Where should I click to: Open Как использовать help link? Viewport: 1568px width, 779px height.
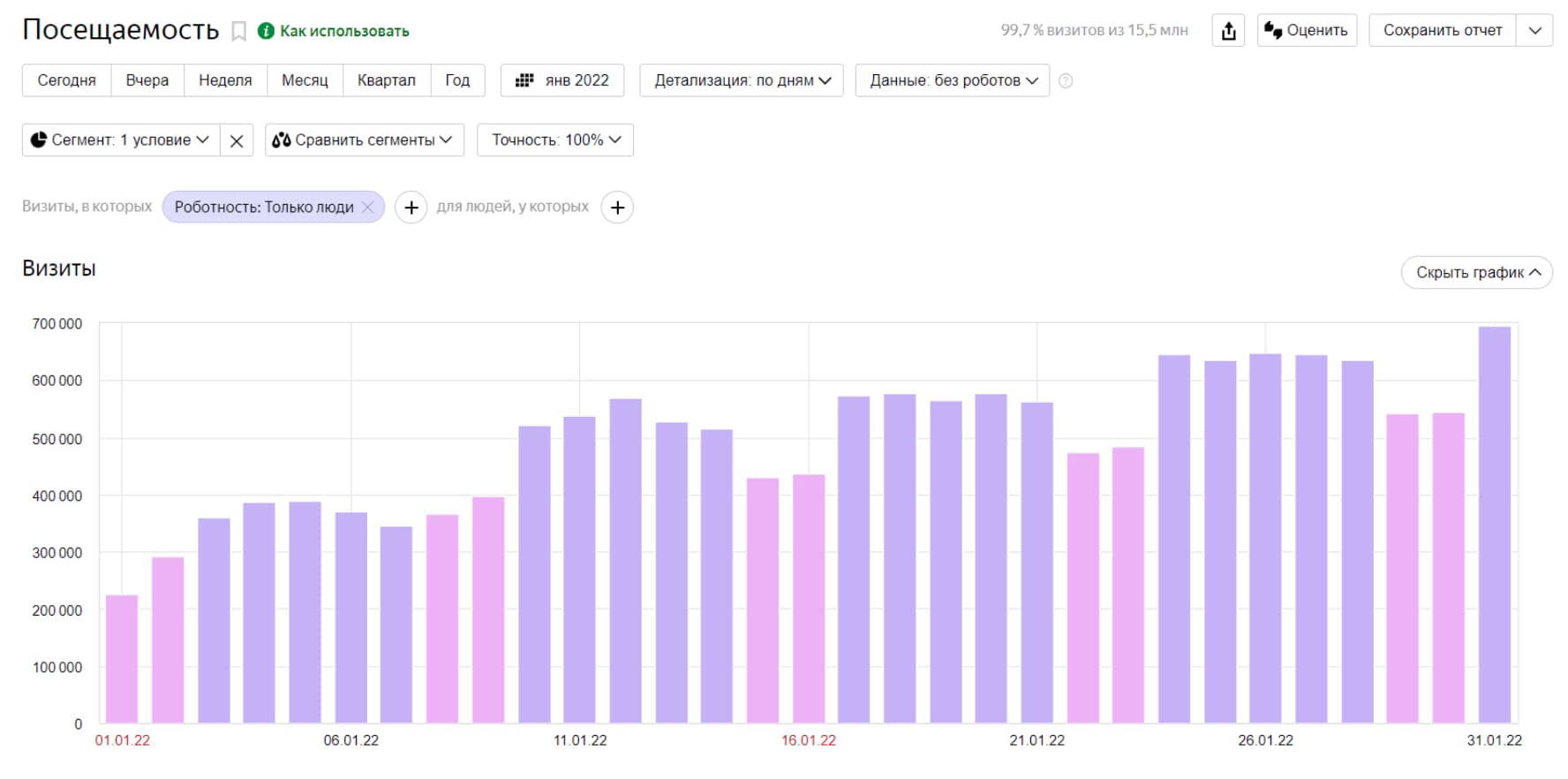coord(343,31)
